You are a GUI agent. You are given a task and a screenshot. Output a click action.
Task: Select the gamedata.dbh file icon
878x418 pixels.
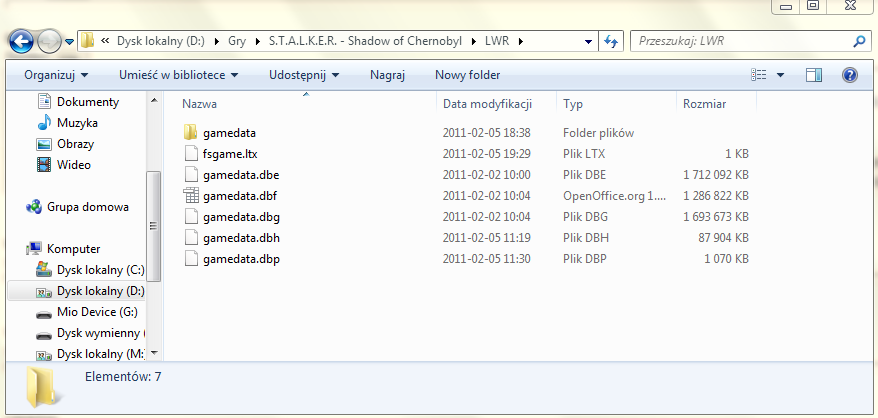(x=191, y=238)
